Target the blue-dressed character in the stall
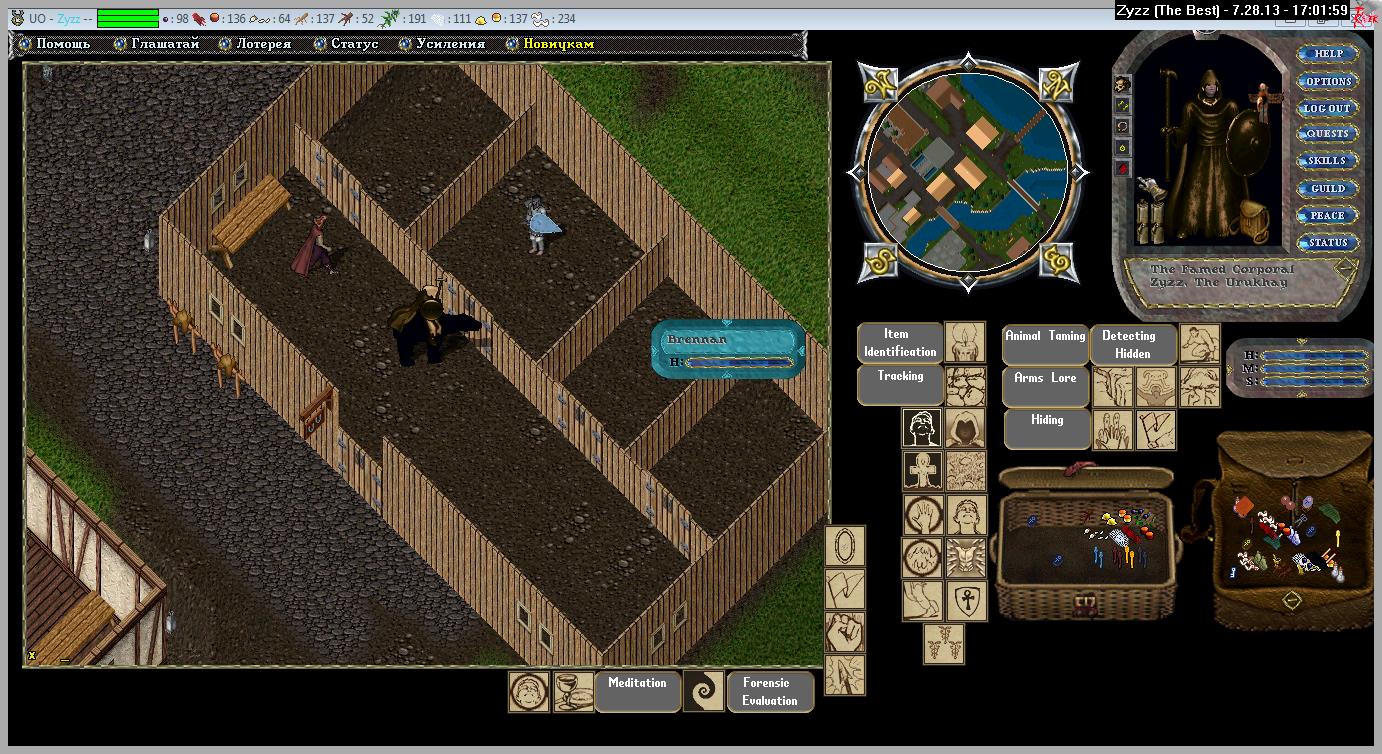 click(540, 224)
